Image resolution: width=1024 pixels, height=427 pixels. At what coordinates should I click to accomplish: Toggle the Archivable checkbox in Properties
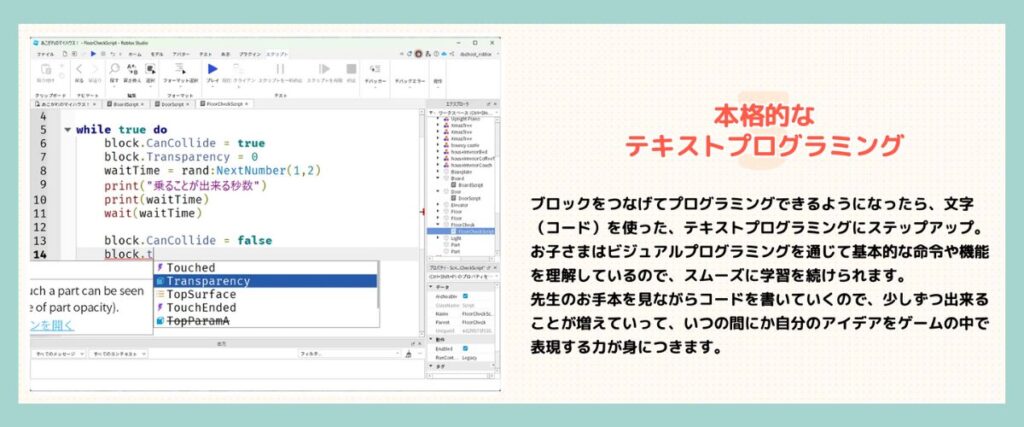[x=466, y=296]
